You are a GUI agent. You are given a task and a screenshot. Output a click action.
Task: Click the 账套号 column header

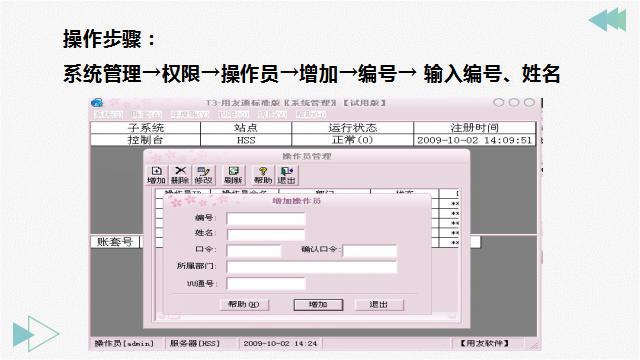[x=115, y=242]
